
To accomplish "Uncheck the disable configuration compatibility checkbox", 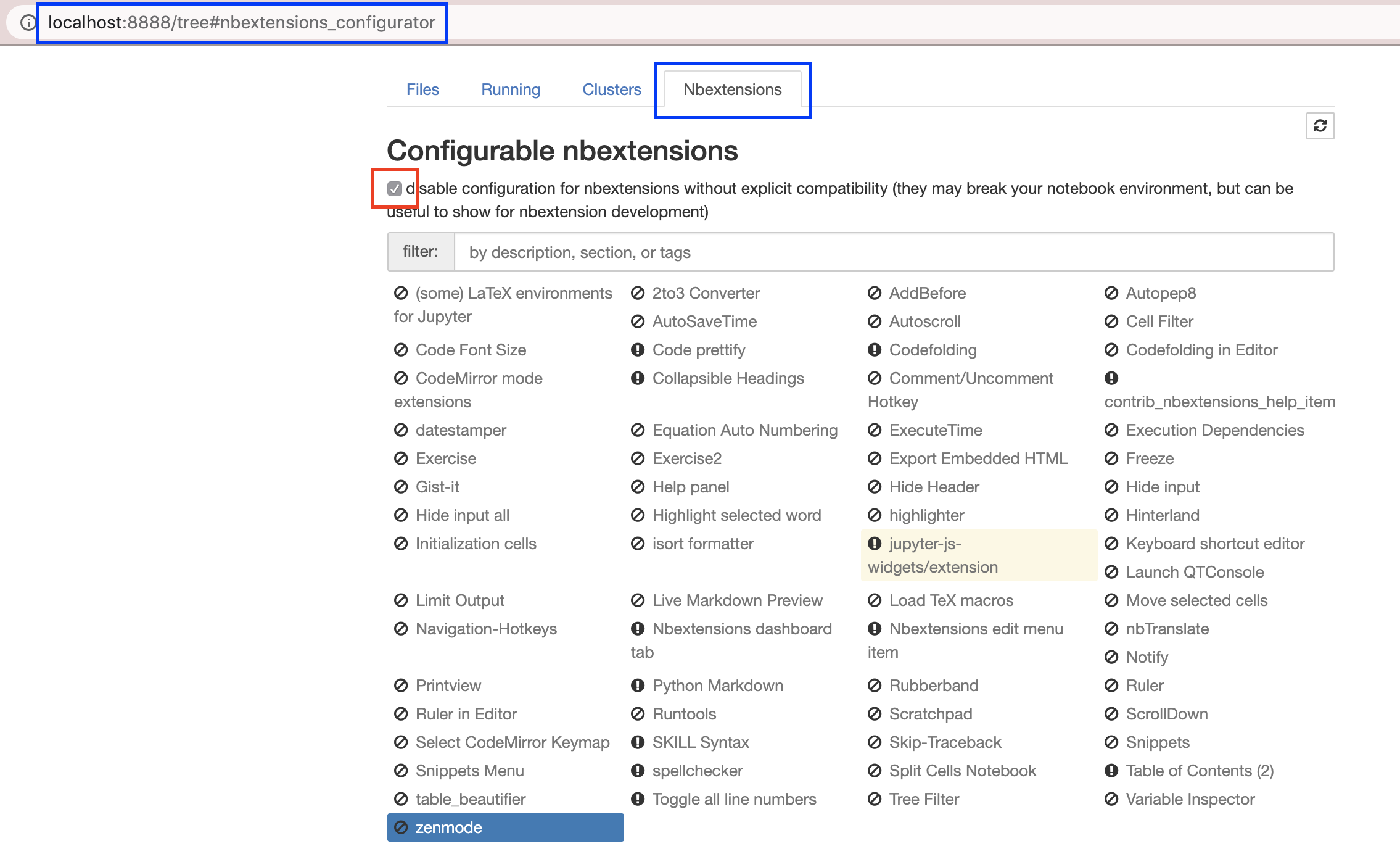I will 395,188.
